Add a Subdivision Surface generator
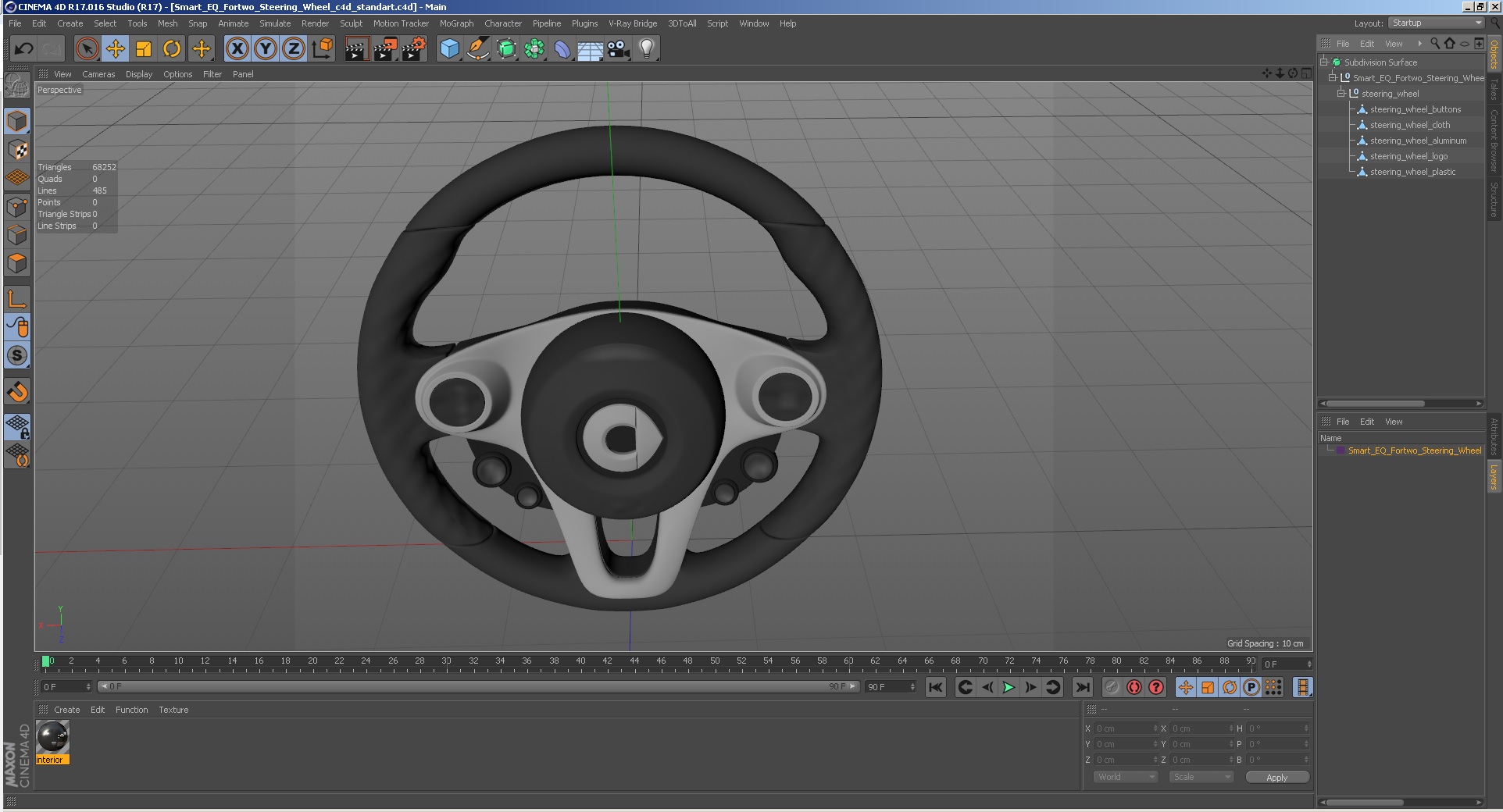The width and height of the screenshot is (1503, 812). (x=506, y=49)
